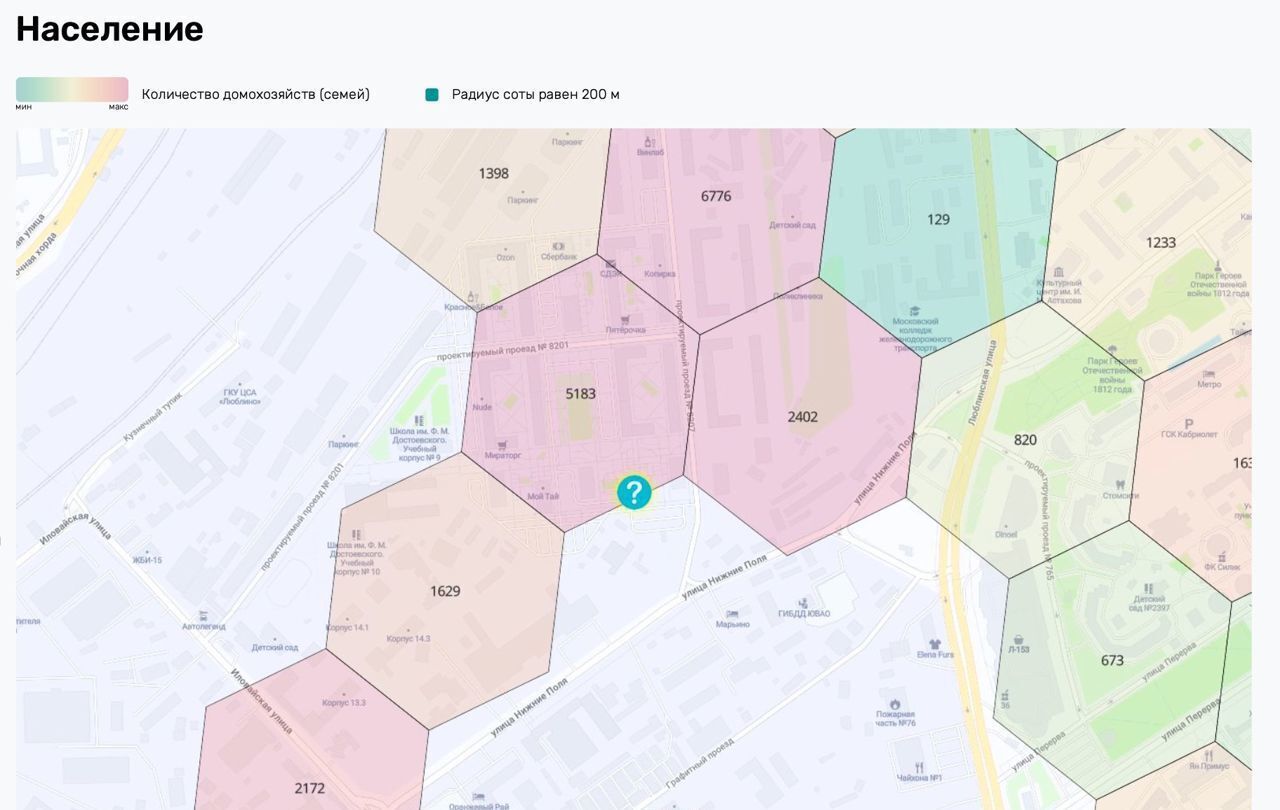This screenshot has height=810, width=1280.
Task: Click the Московский колледж железнодорожного транспорта icon
Action: point(914,310)
